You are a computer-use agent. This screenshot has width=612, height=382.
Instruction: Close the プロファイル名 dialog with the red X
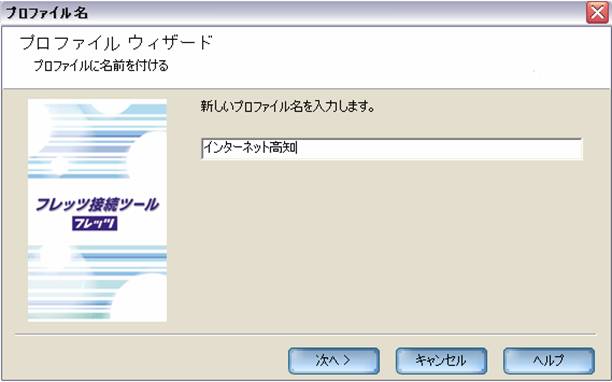click(x=597, y=13)
